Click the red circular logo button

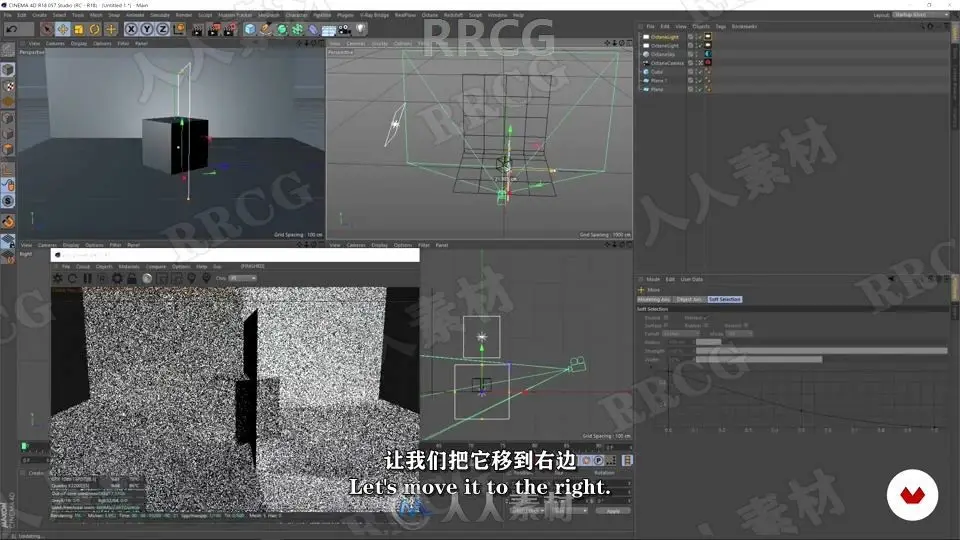pos(912,495)
